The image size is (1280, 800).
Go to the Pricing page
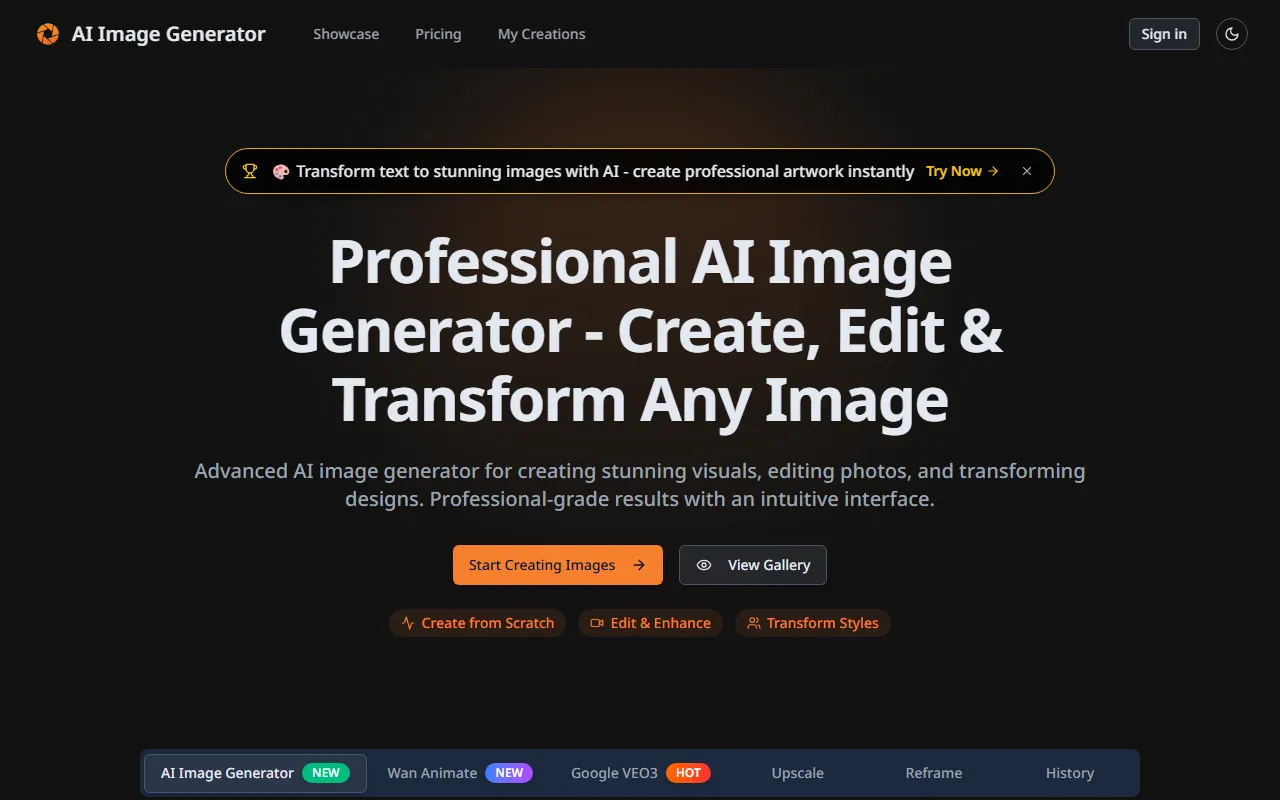click(438, 34)
